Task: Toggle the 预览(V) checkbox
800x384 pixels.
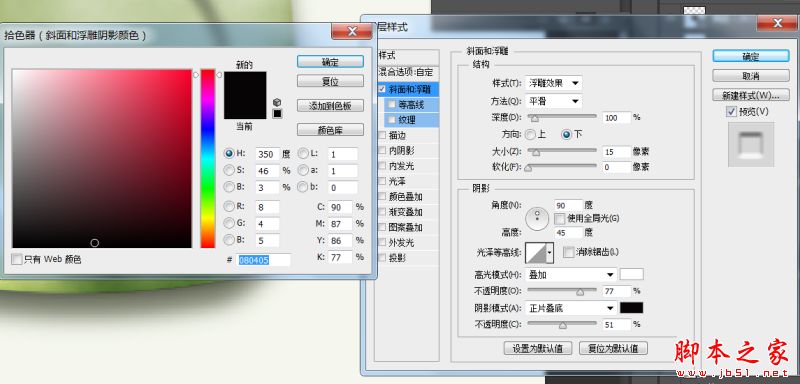Action: (732, 112)
